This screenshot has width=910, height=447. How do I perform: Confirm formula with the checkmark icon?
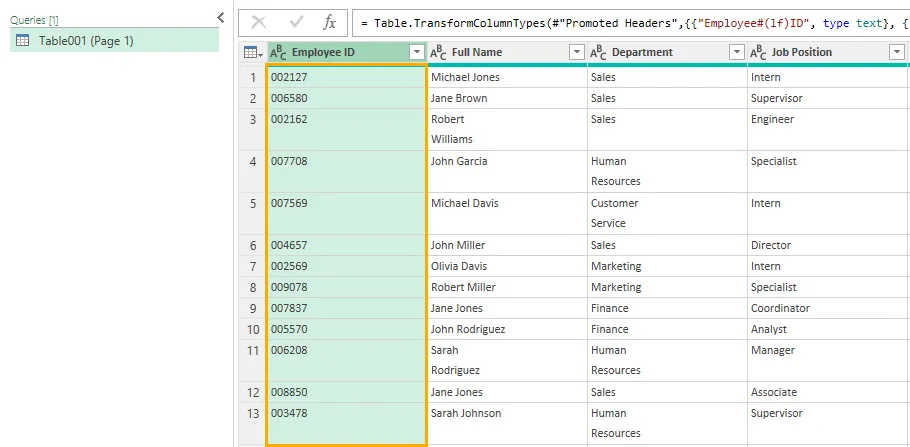[x=297, y=23]
